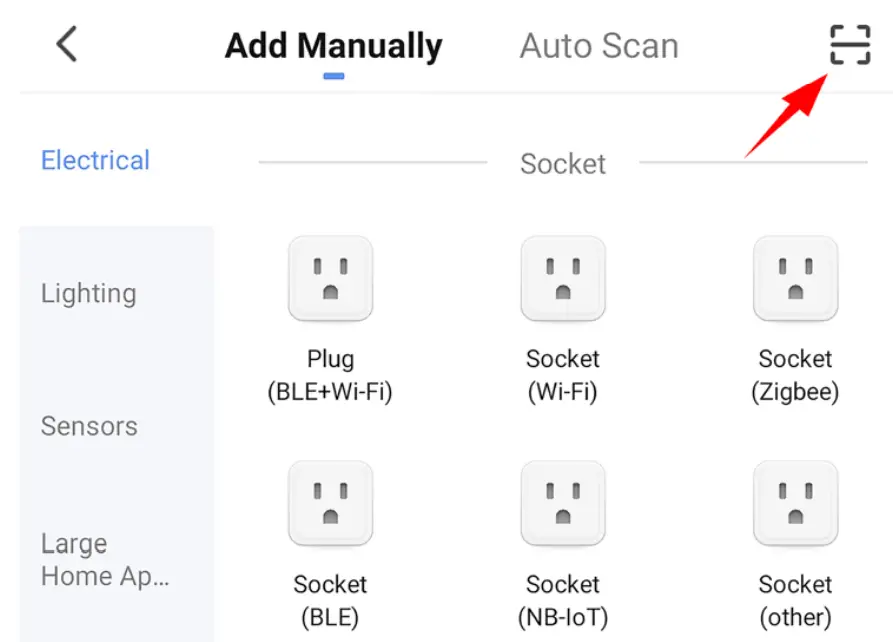Choose the Socket (Wi-Fi) device icon
The width and height of the screenshot is (893, 642).
tap(562, 279)
